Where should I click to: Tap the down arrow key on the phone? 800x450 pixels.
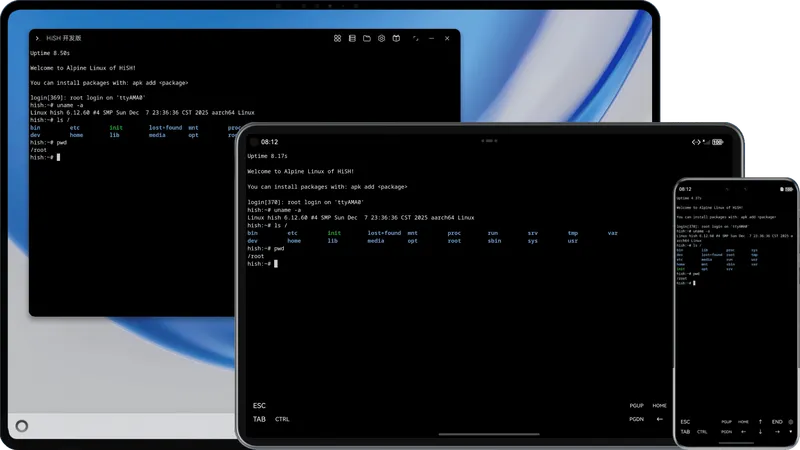pyautogui.click(x=760, y=432)
